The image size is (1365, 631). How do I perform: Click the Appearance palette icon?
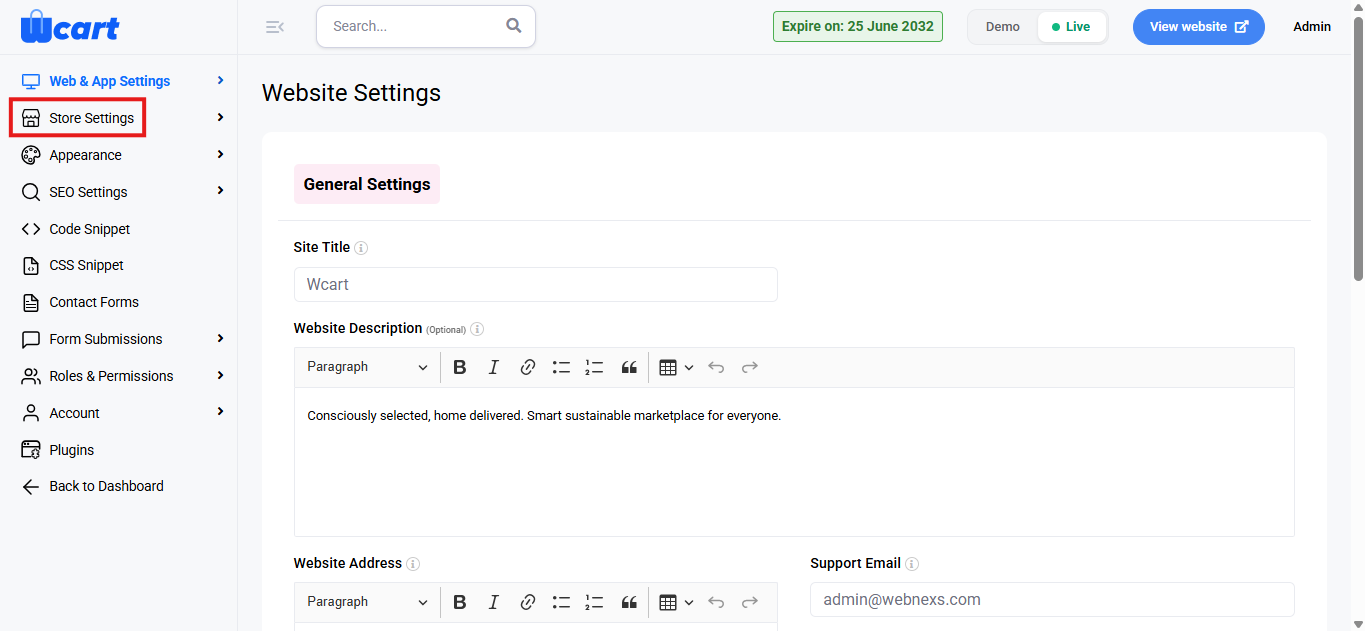[31, 155]
